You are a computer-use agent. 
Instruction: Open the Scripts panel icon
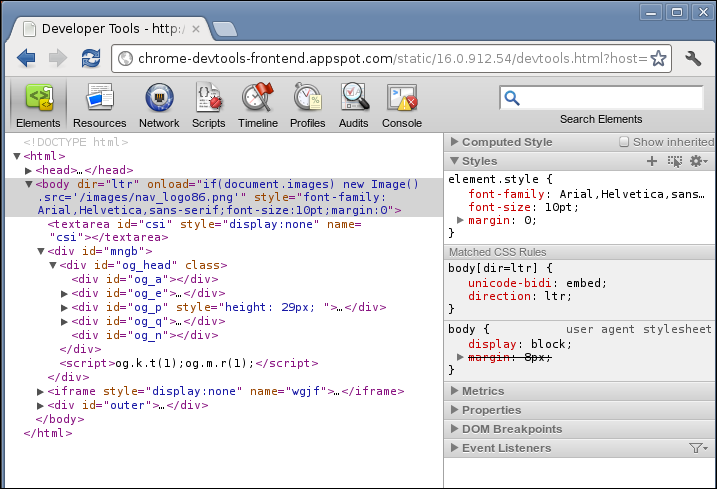[x=209, y=105]
